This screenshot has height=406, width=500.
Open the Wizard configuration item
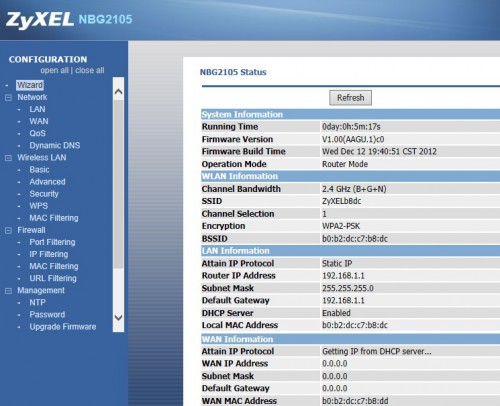30,85
